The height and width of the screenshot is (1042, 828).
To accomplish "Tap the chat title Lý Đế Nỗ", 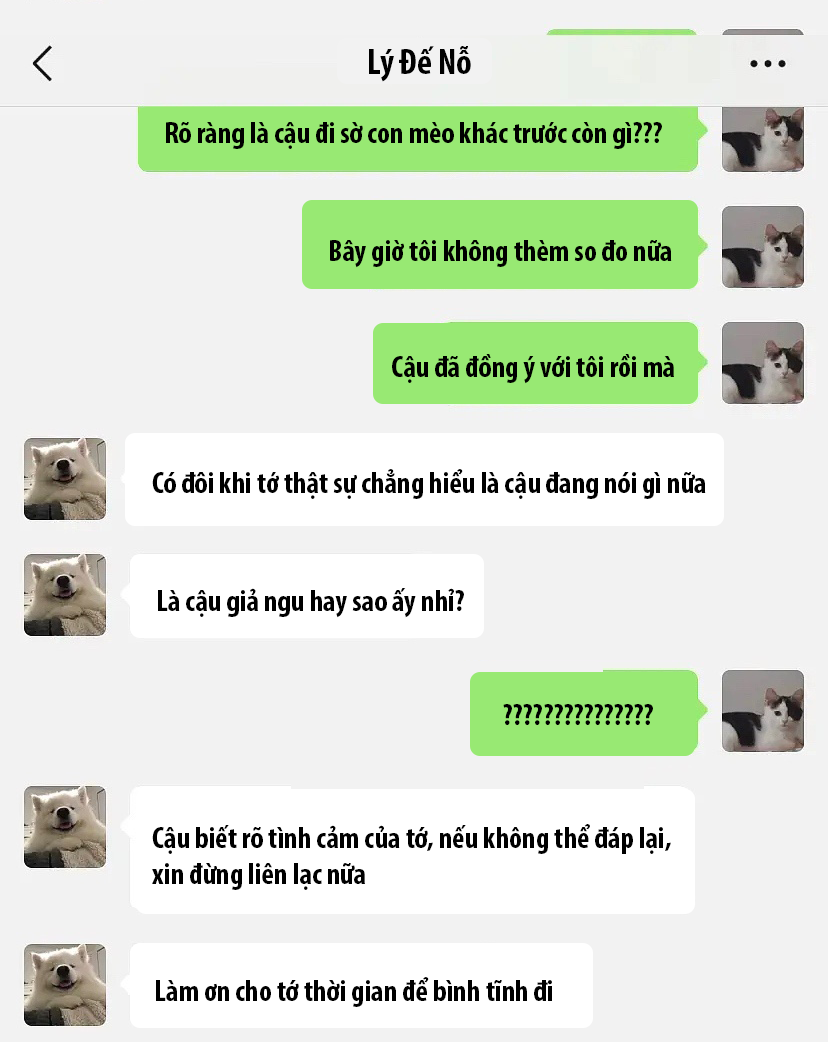I will pyautogui.click(x=419, y=62).
